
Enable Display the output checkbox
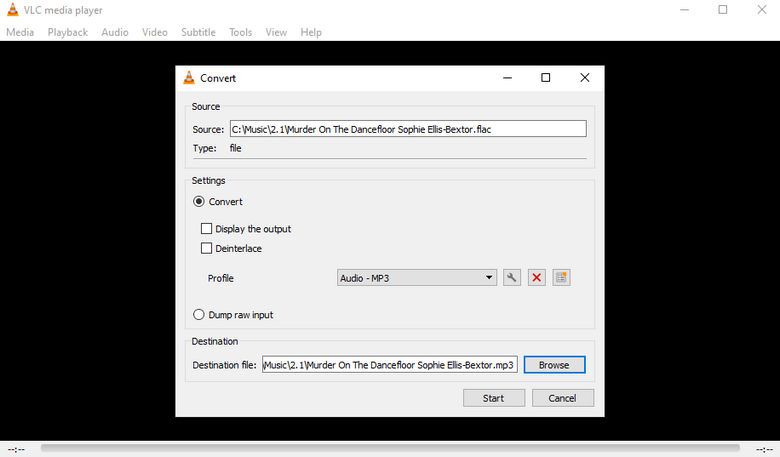click(206, 229)
